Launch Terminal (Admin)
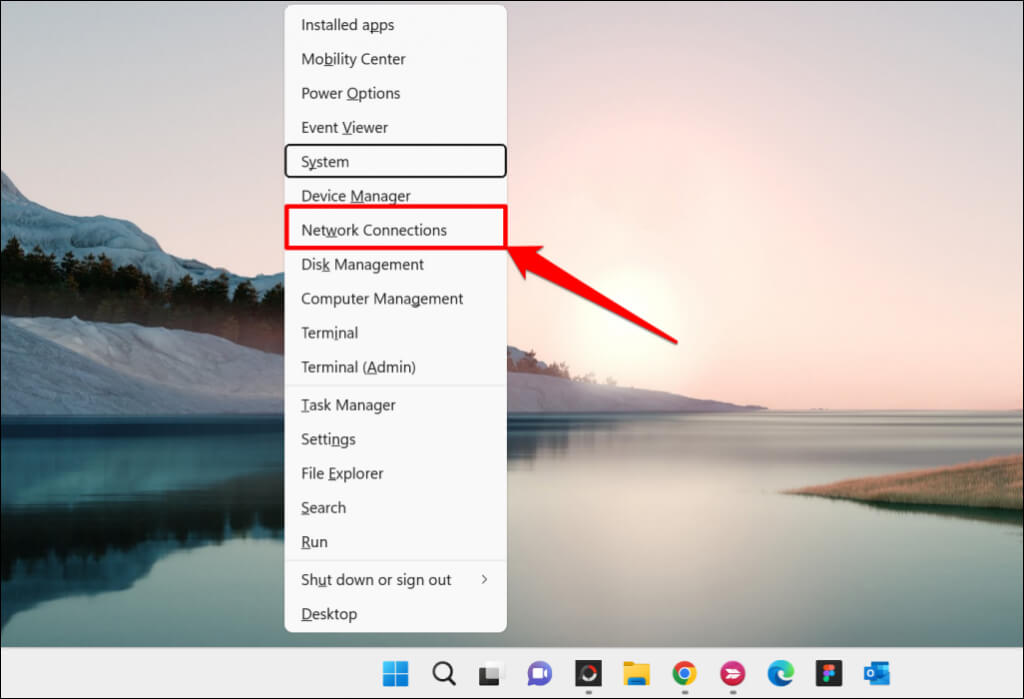The image size is (1024, 699). pyautogui.click(x=357, y=367)
